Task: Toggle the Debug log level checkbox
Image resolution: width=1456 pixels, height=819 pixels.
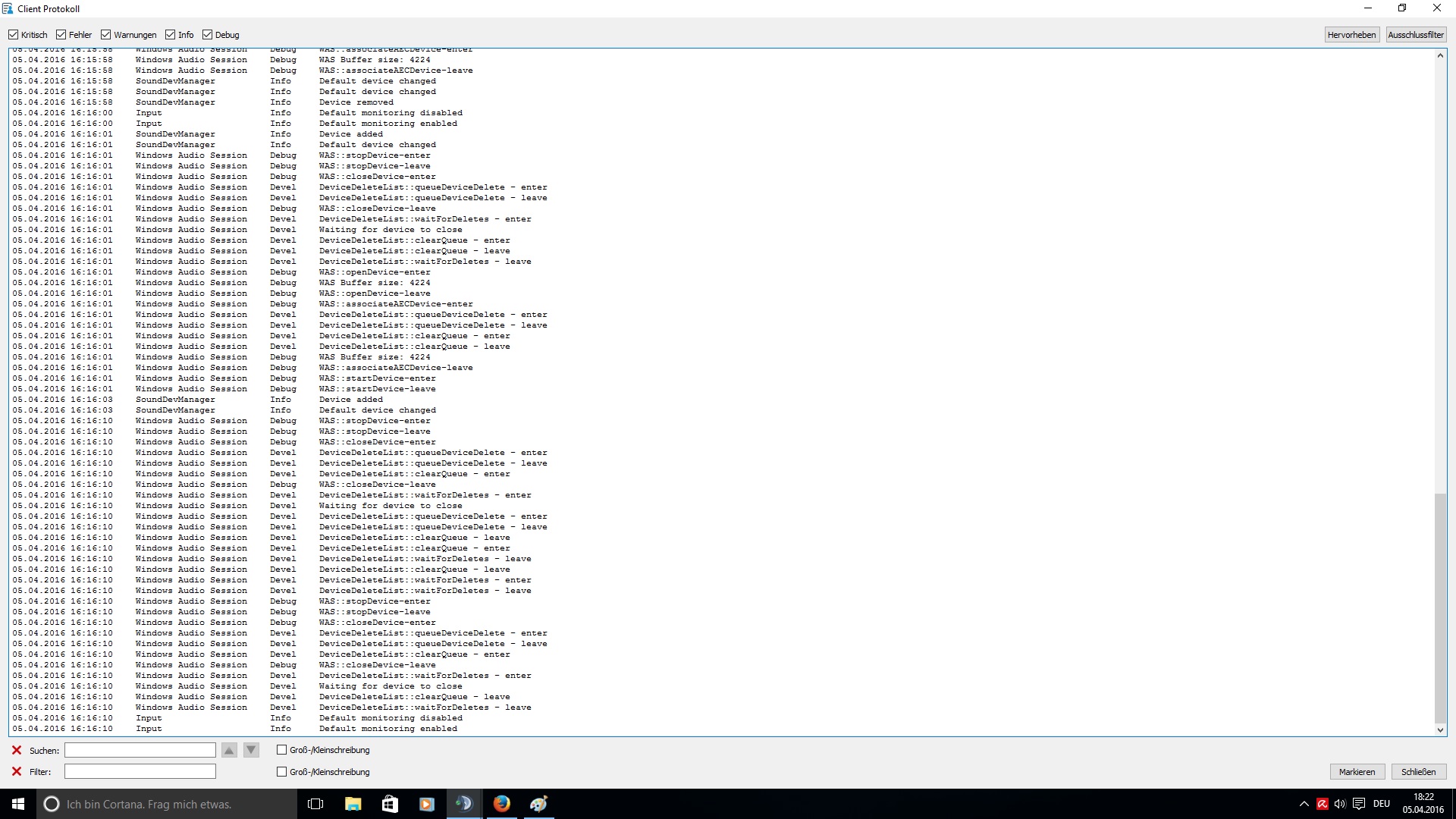Action: click(x=207, y=35)
